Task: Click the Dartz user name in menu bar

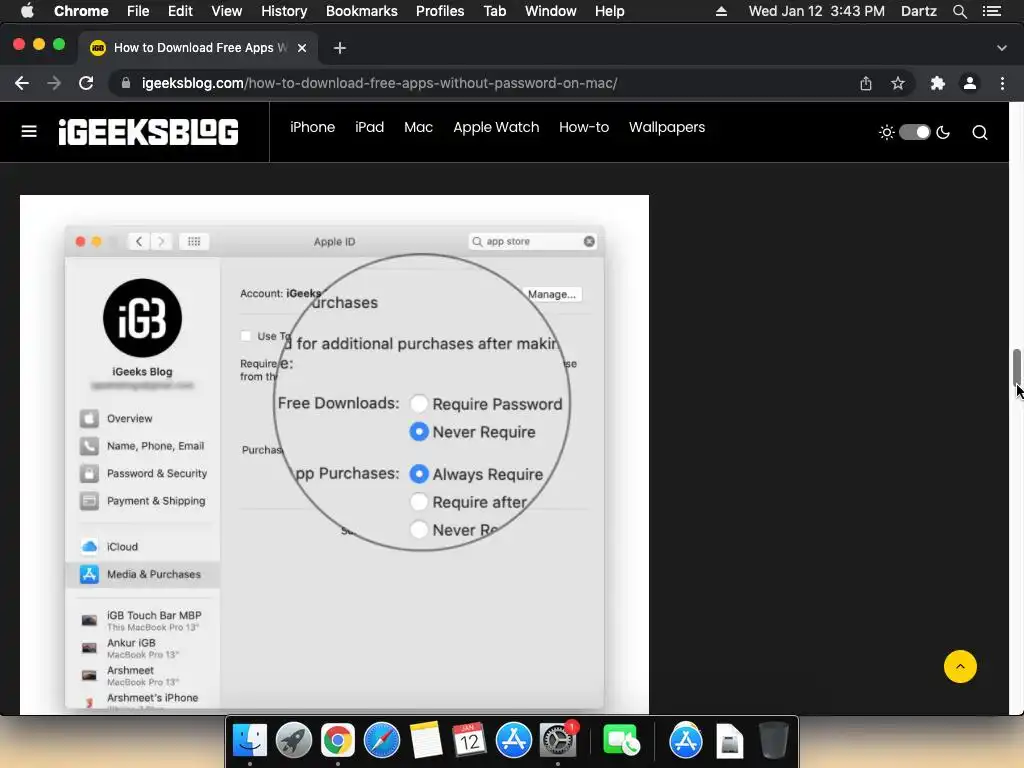Action: [x=918, y=11]
